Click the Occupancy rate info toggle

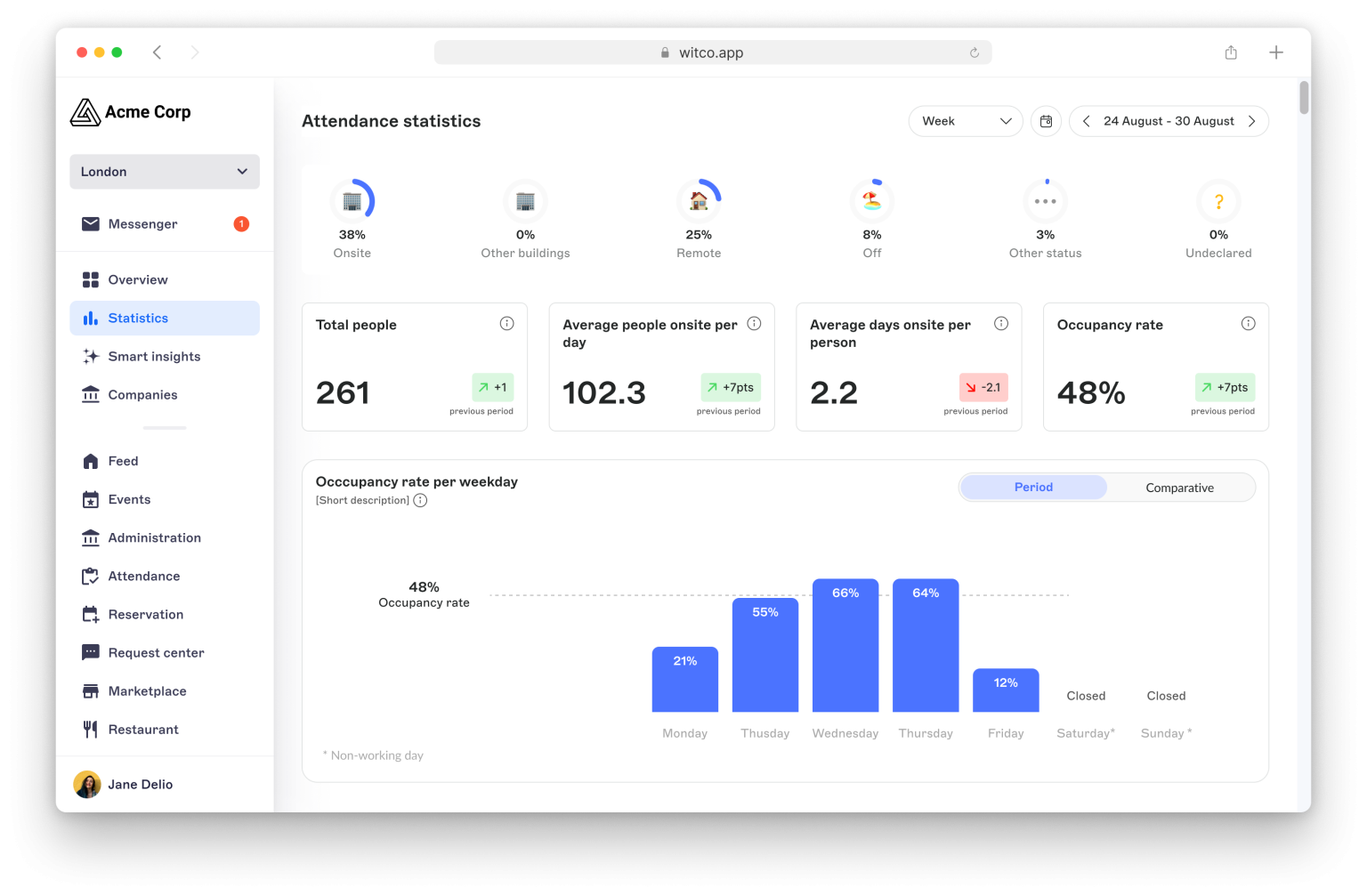(1249, 323)
